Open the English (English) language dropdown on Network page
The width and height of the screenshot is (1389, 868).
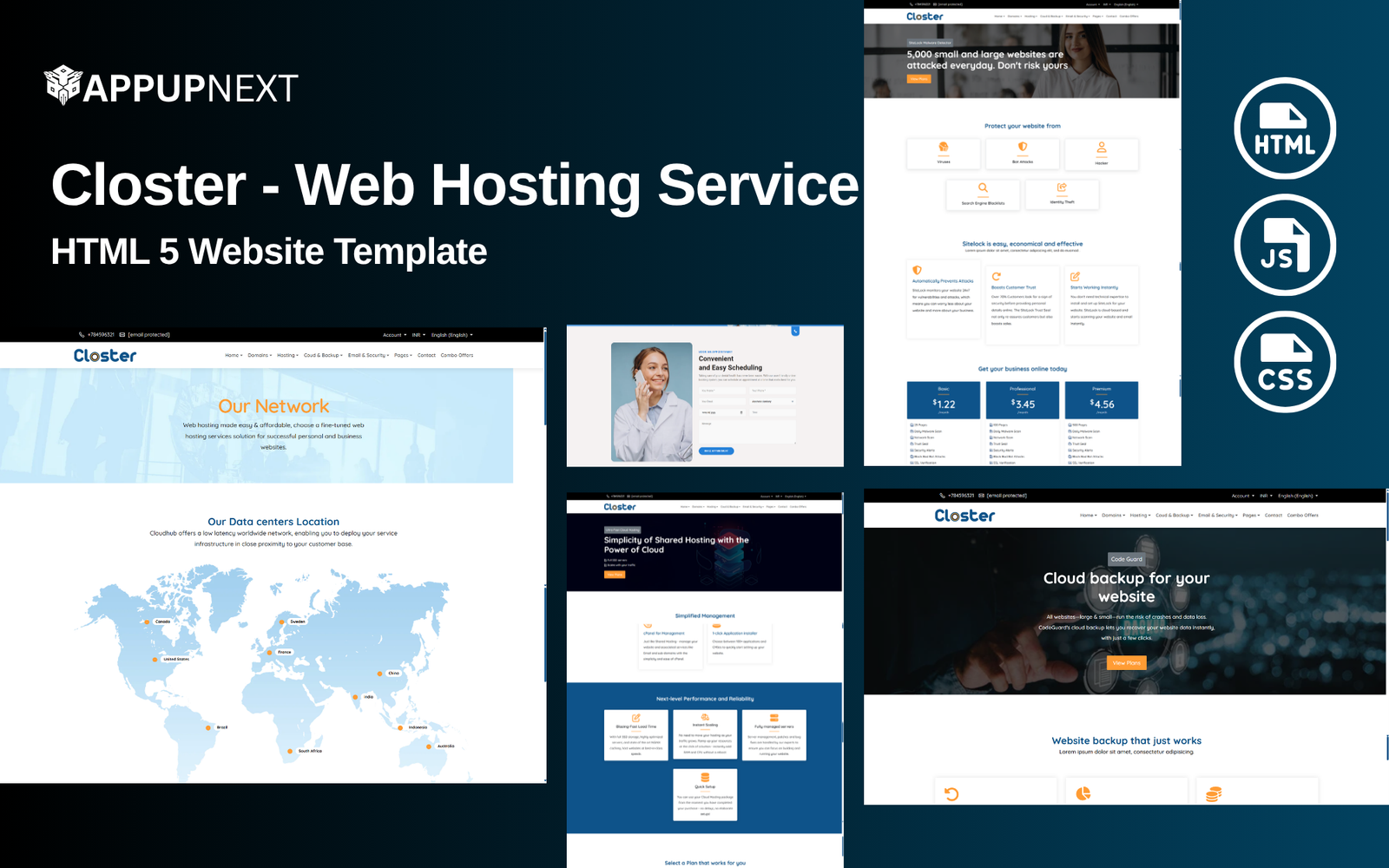click(x=451, y=335)
